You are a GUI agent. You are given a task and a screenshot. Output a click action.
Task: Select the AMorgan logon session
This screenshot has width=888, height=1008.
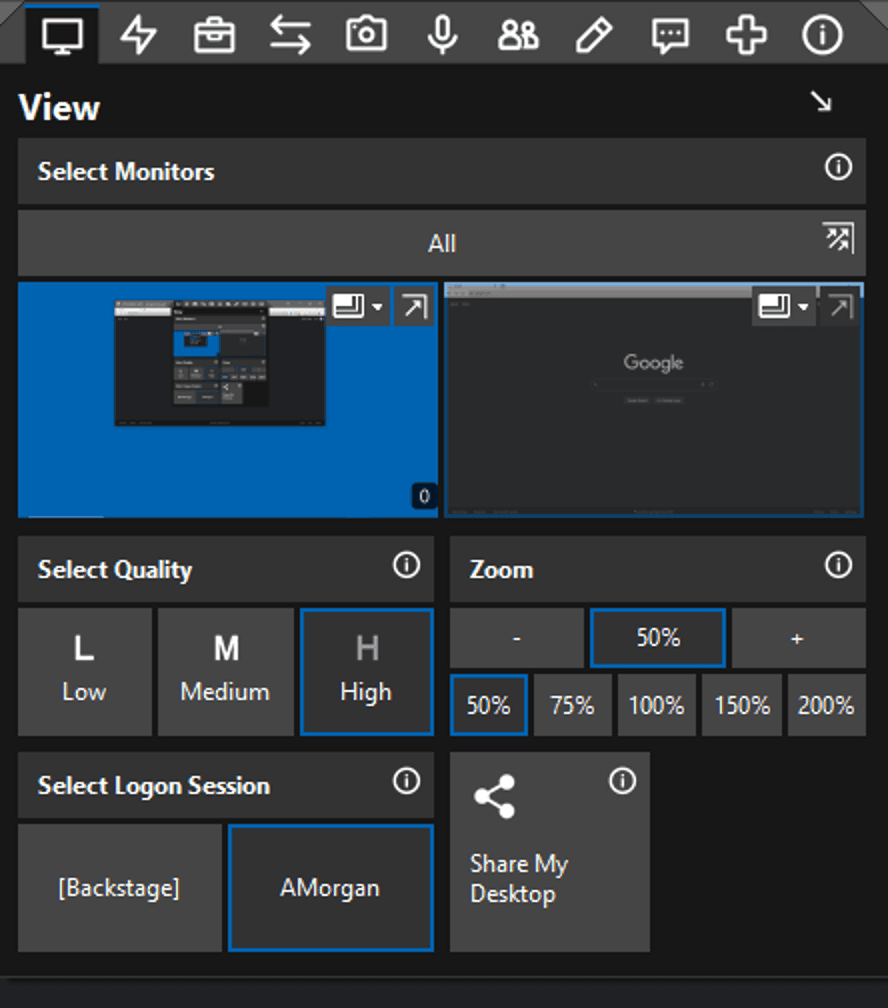click(330, 886)
